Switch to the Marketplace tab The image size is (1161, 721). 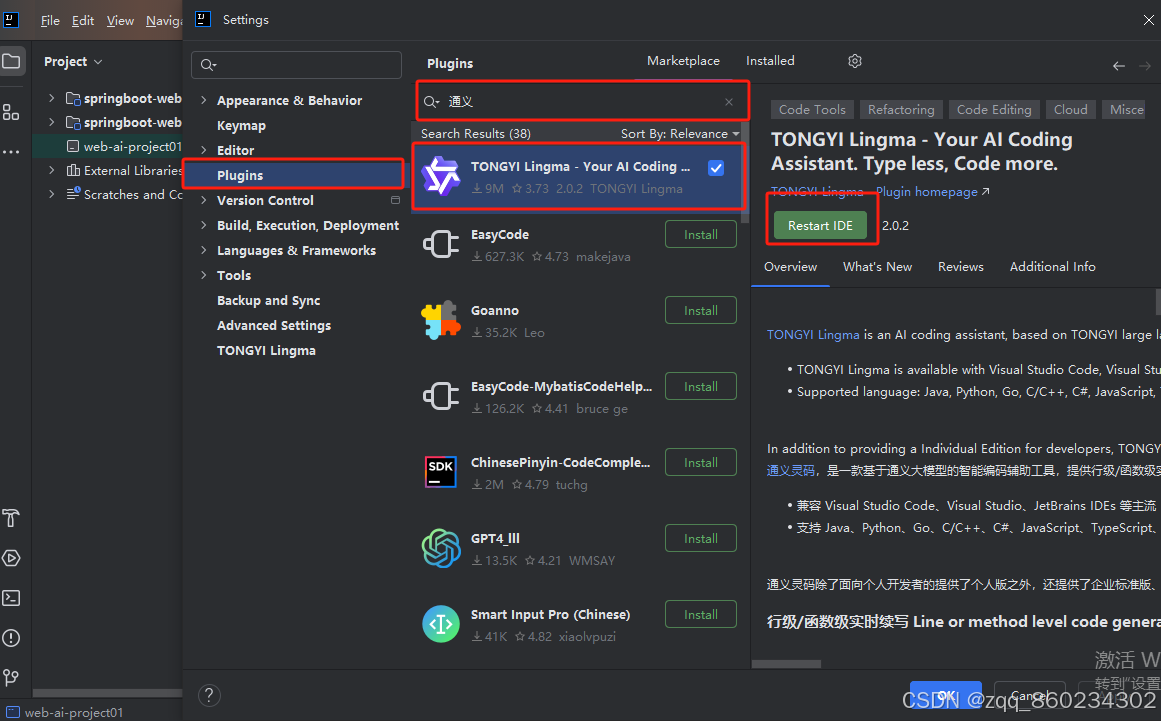point(683,61)
